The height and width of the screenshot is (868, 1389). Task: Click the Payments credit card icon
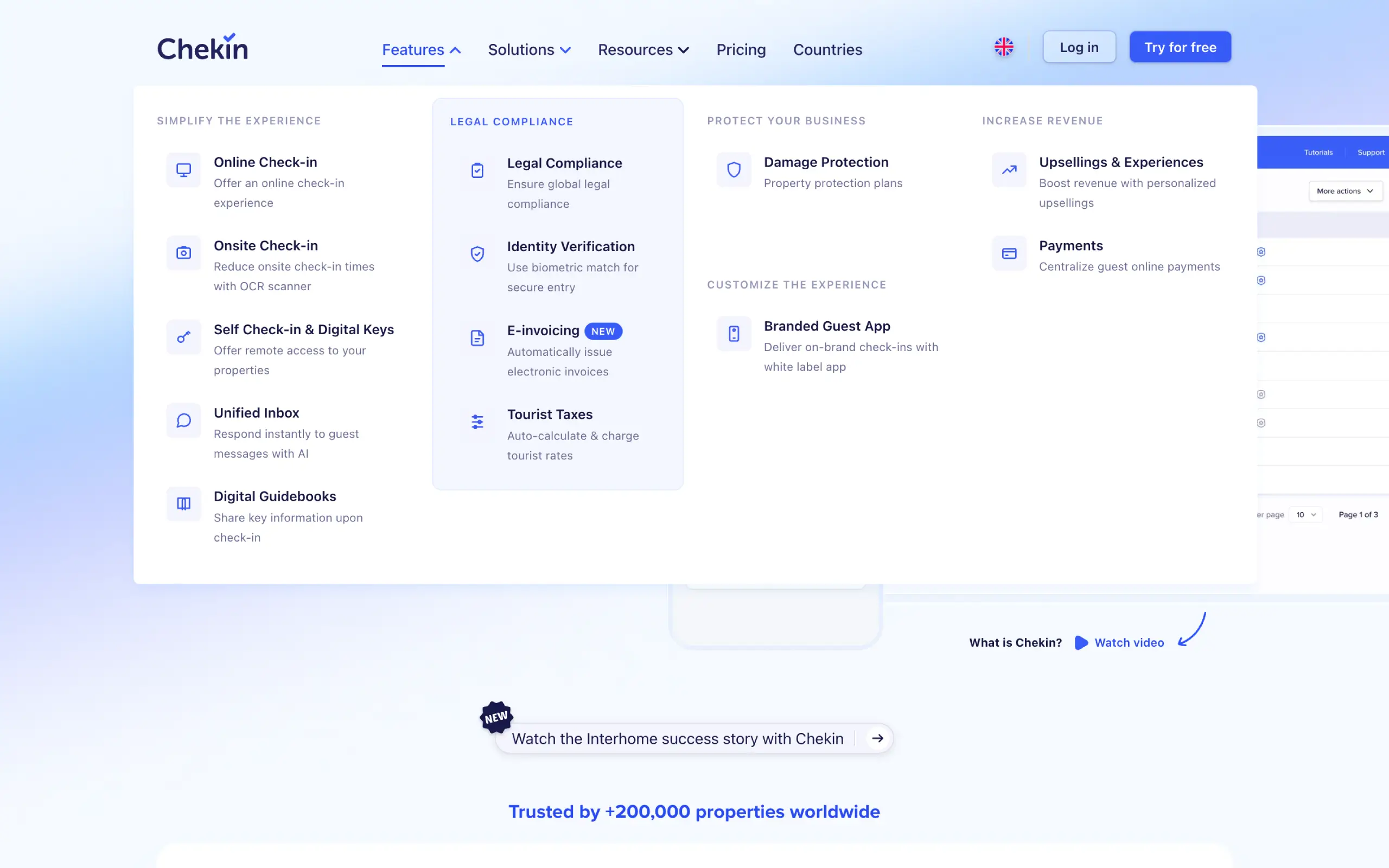(1009, 253)
